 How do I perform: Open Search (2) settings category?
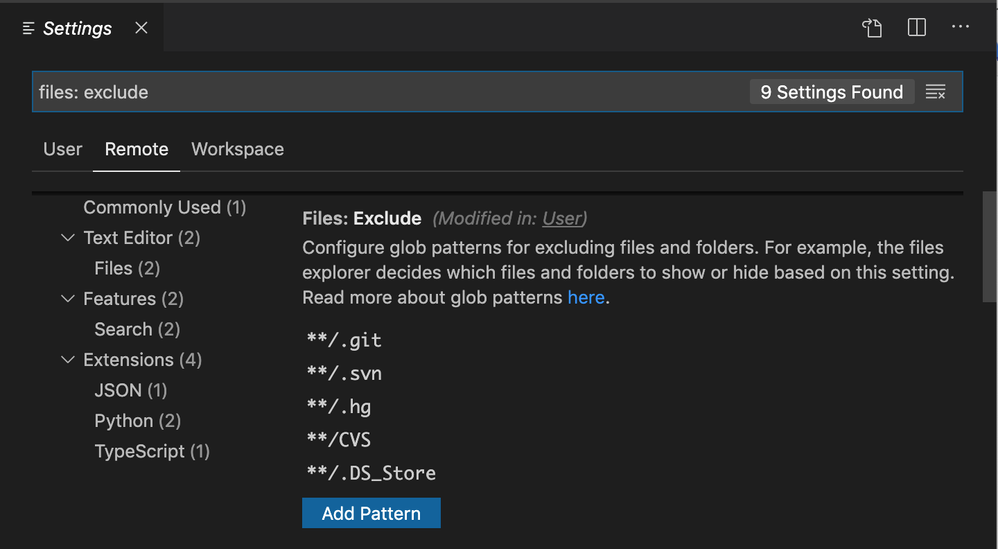tap(137, 330)
